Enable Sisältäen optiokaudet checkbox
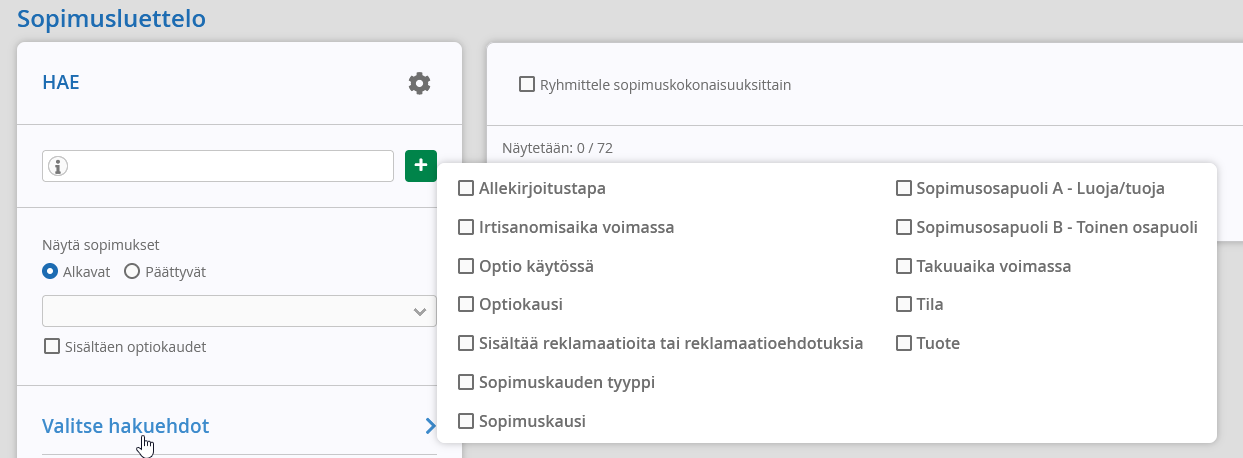The image size is (1243, 458). click(52, 347)
